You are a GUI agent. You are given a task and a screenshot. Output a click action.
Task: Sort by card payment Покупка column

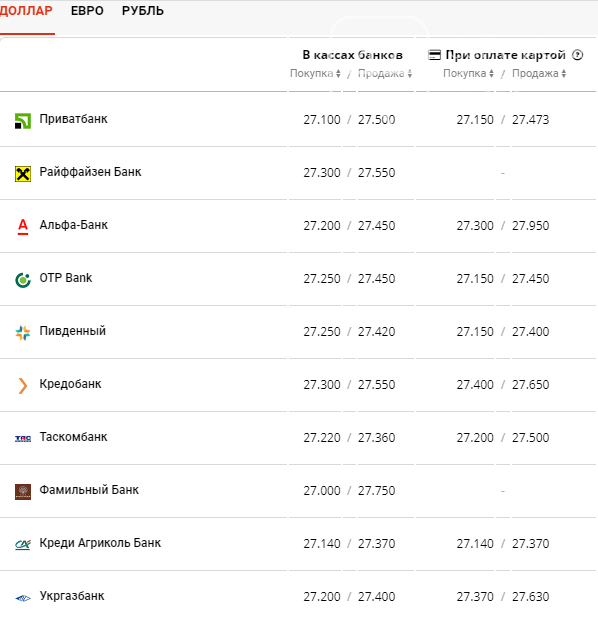point(468,74)
